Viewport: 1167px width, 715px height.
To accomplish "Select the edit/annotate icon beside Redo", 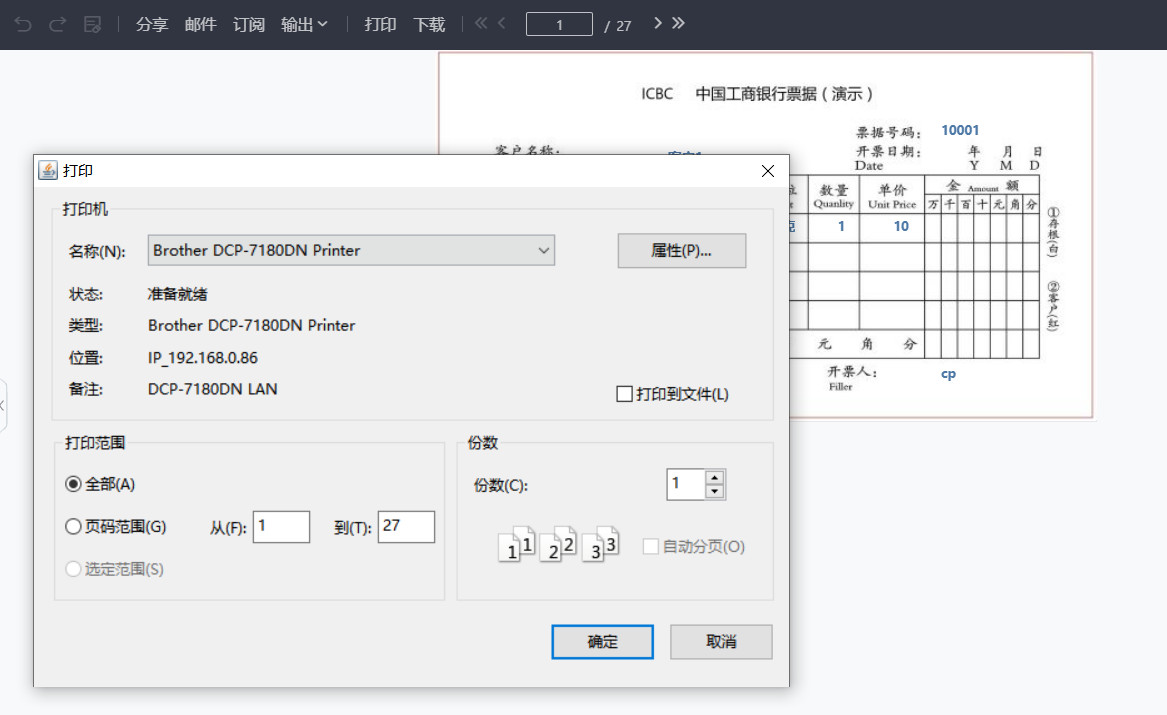I will 92,24.
